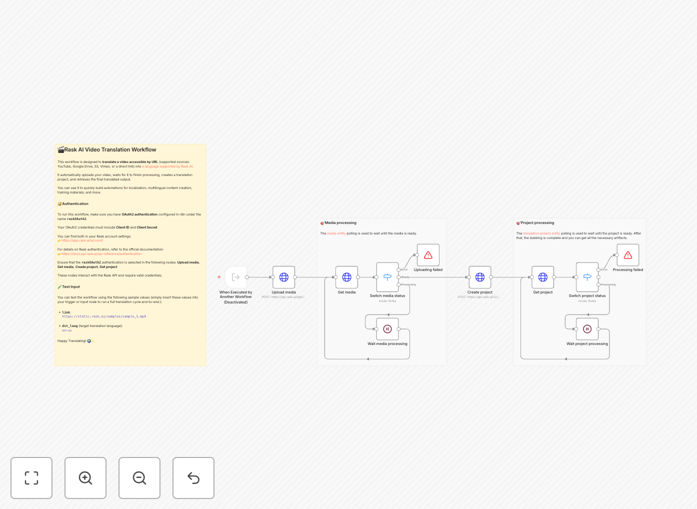Open the Rask account settings link
Screen dimensions: 697x509
pos(80,240)
